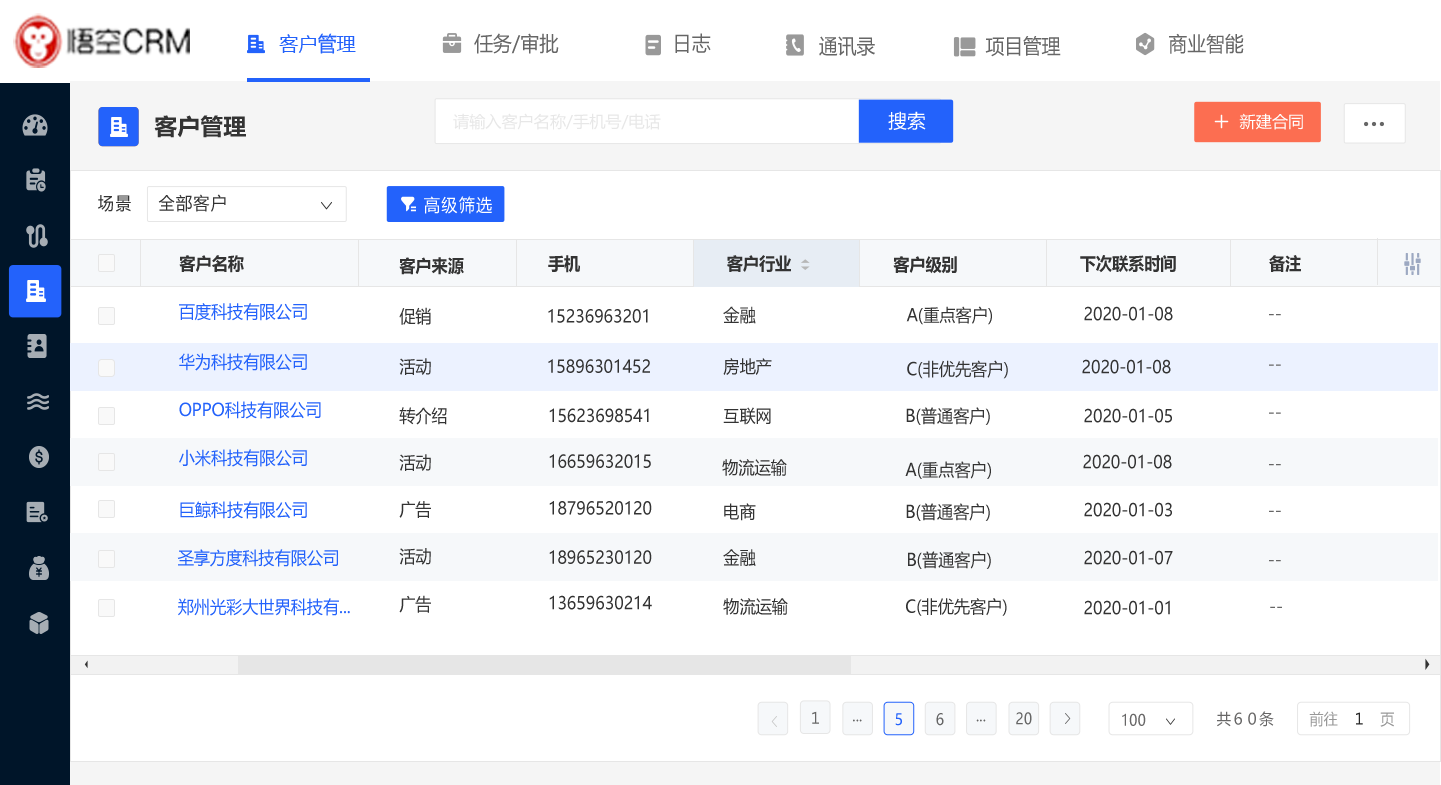Open 高级筛选 advanced filter
Image resolution: width=1441 pixels, height=785 pixels.
point(446,204)
